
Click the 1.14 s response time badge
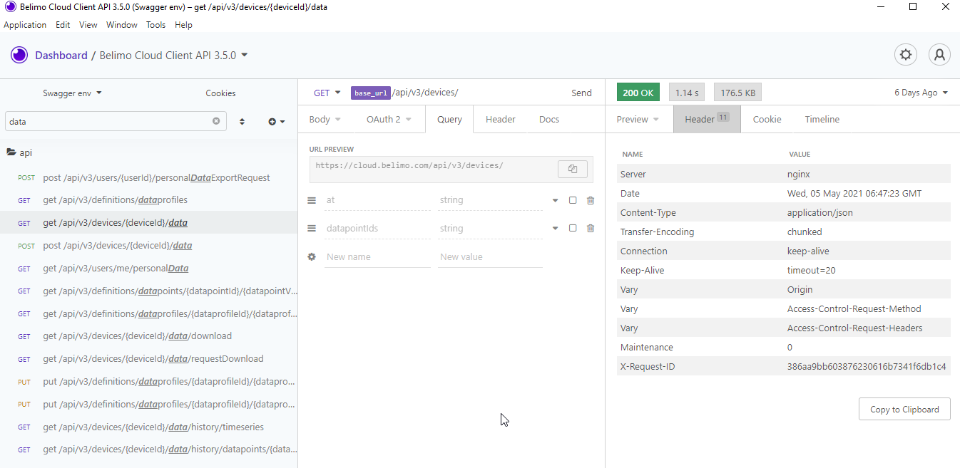click(x=688, y=93)
